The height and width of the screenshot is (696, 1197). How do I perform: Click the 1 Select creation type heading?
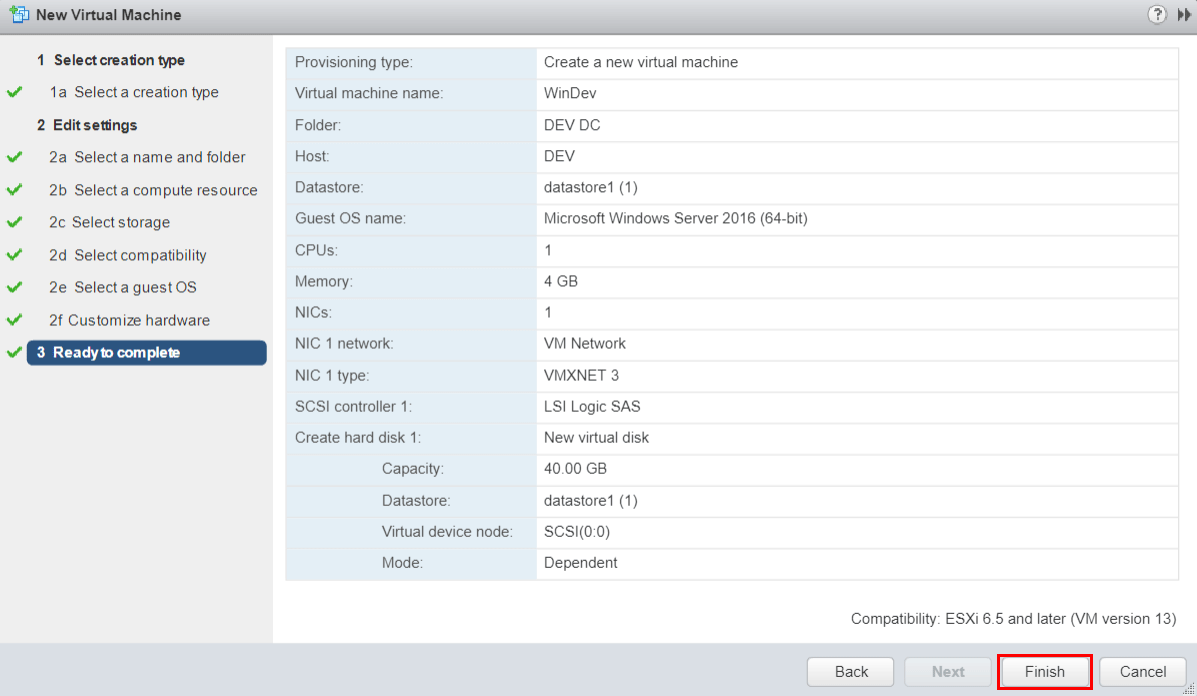tap(111, 60)
